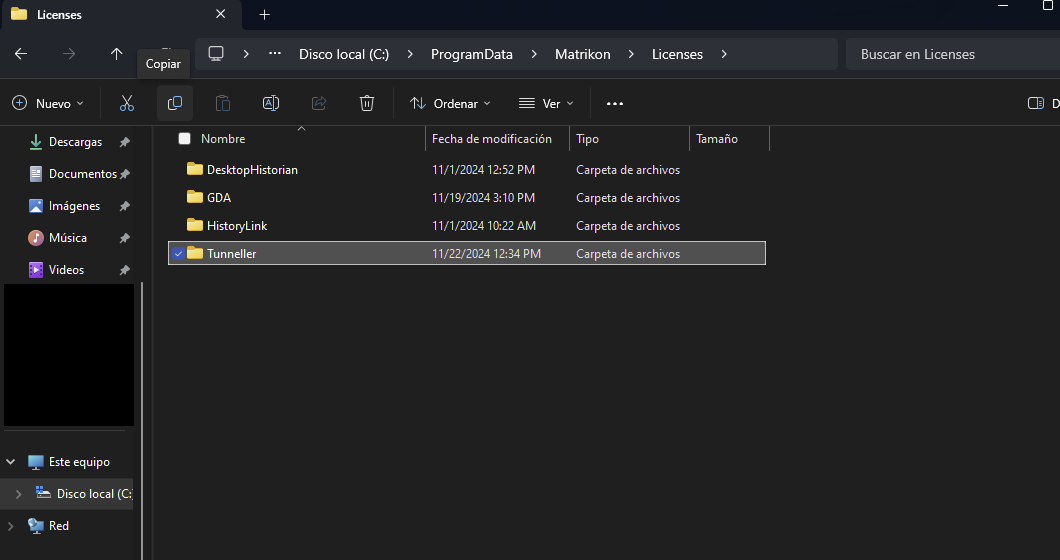Viewport: 1060px width, 560px height.
Task: Open the Nuevo dropdown
Action: (47, 103)
